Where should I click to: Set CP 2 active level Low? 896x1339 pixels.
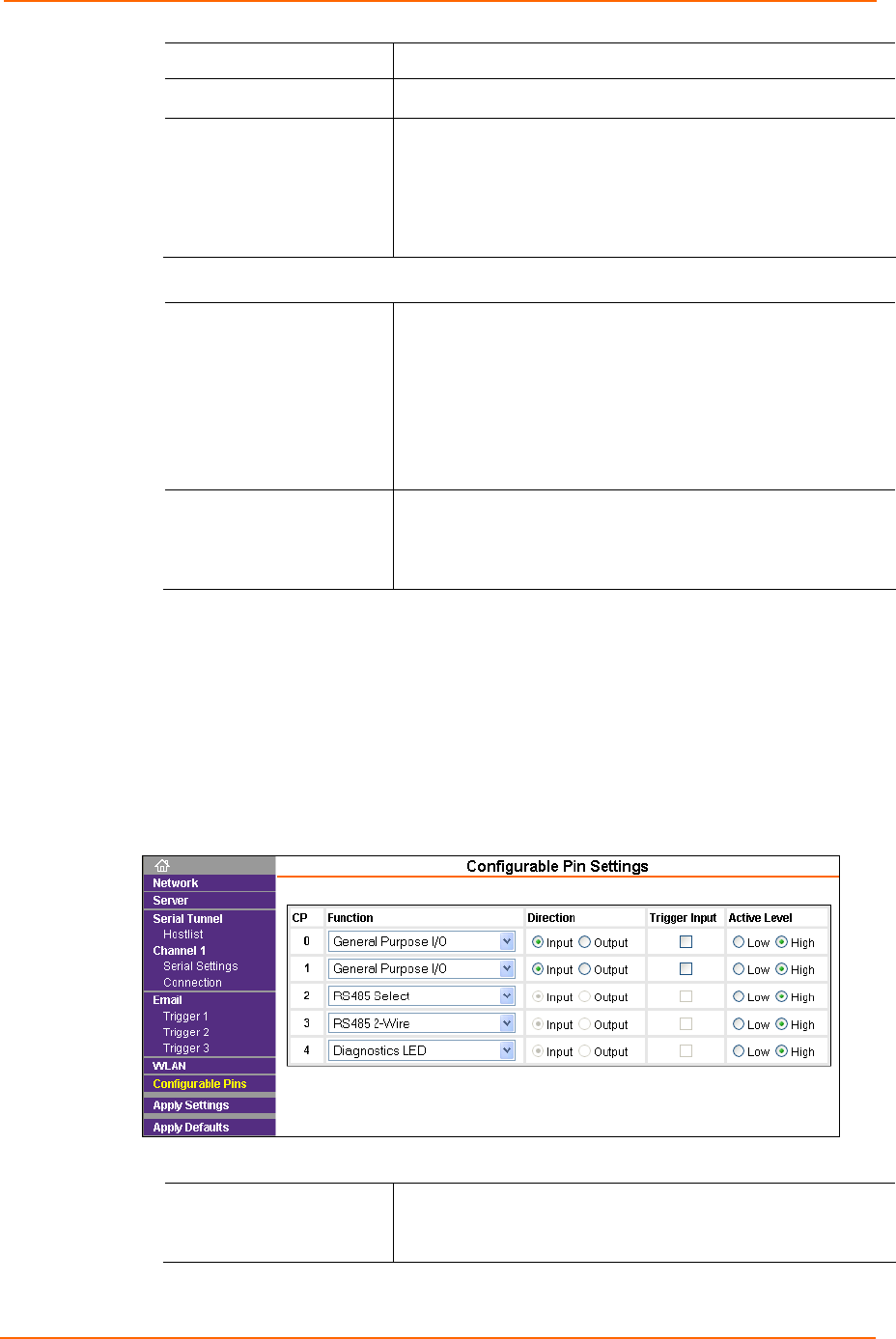tap(739, 996)
